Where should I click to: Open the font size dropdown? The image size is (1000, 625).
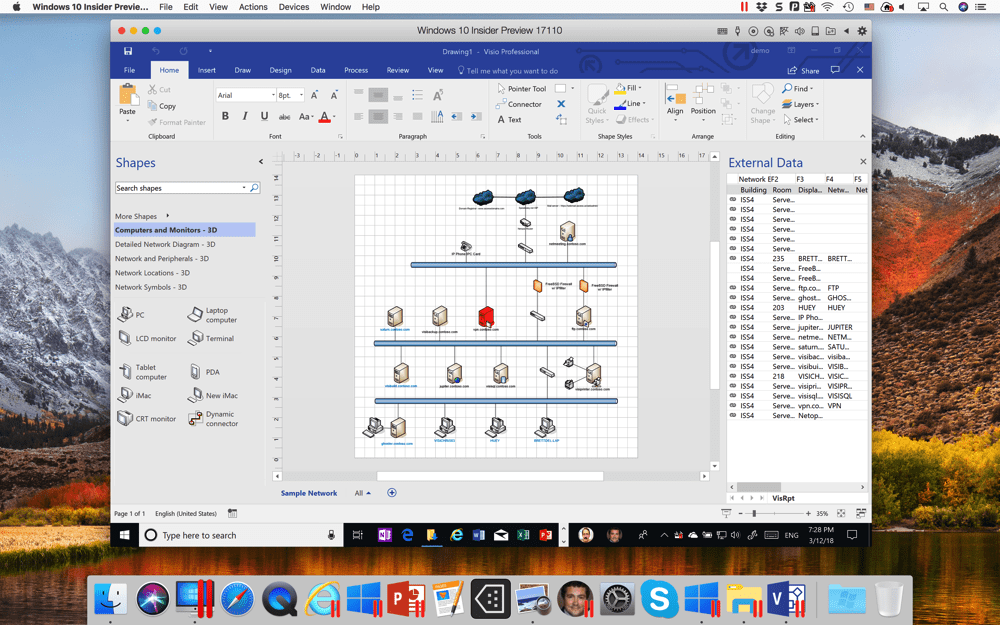[301, 94]
